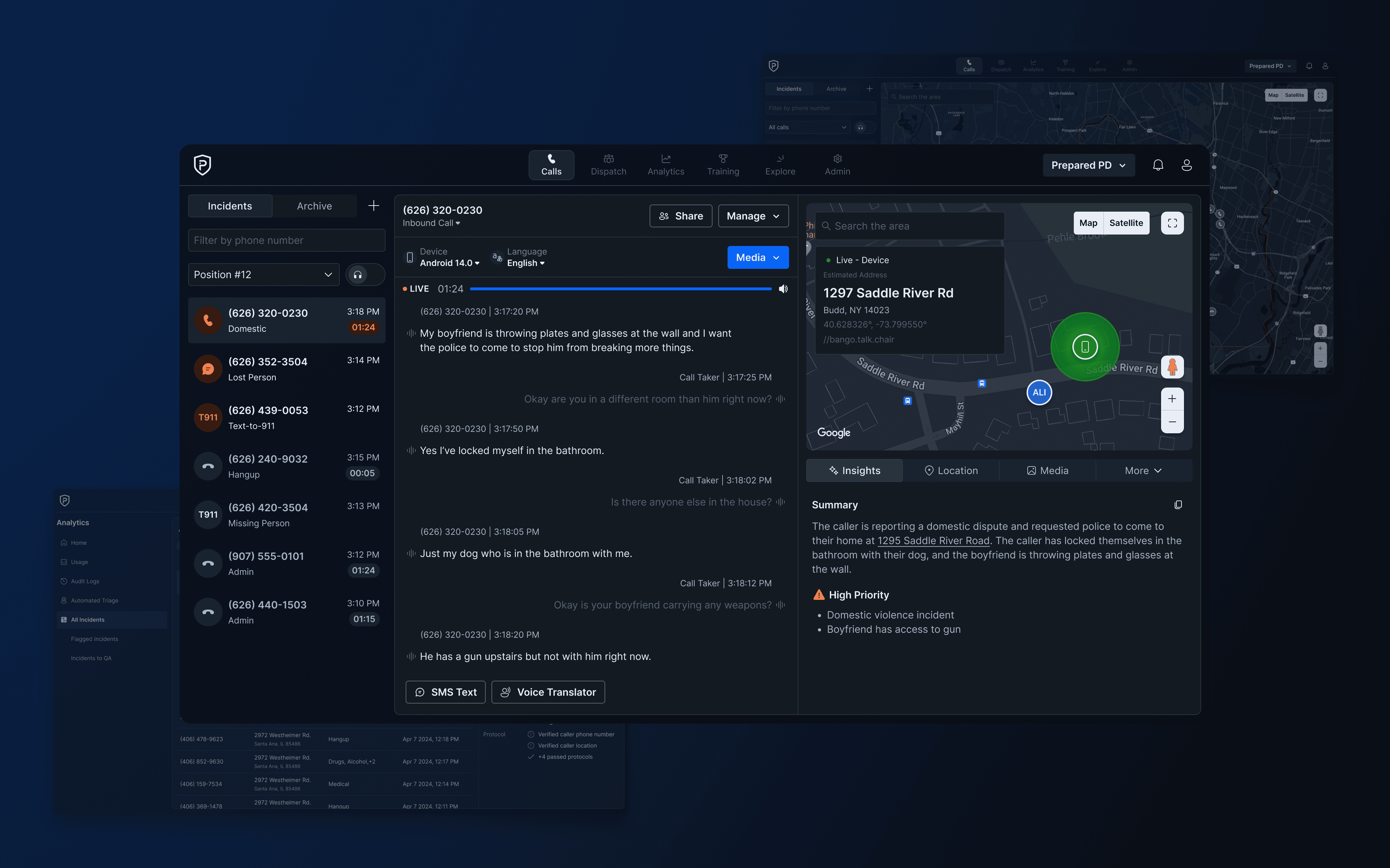Open the Position #12 dropdown
Viewport: 1390px width, 868px height.
tap(263, 275)
